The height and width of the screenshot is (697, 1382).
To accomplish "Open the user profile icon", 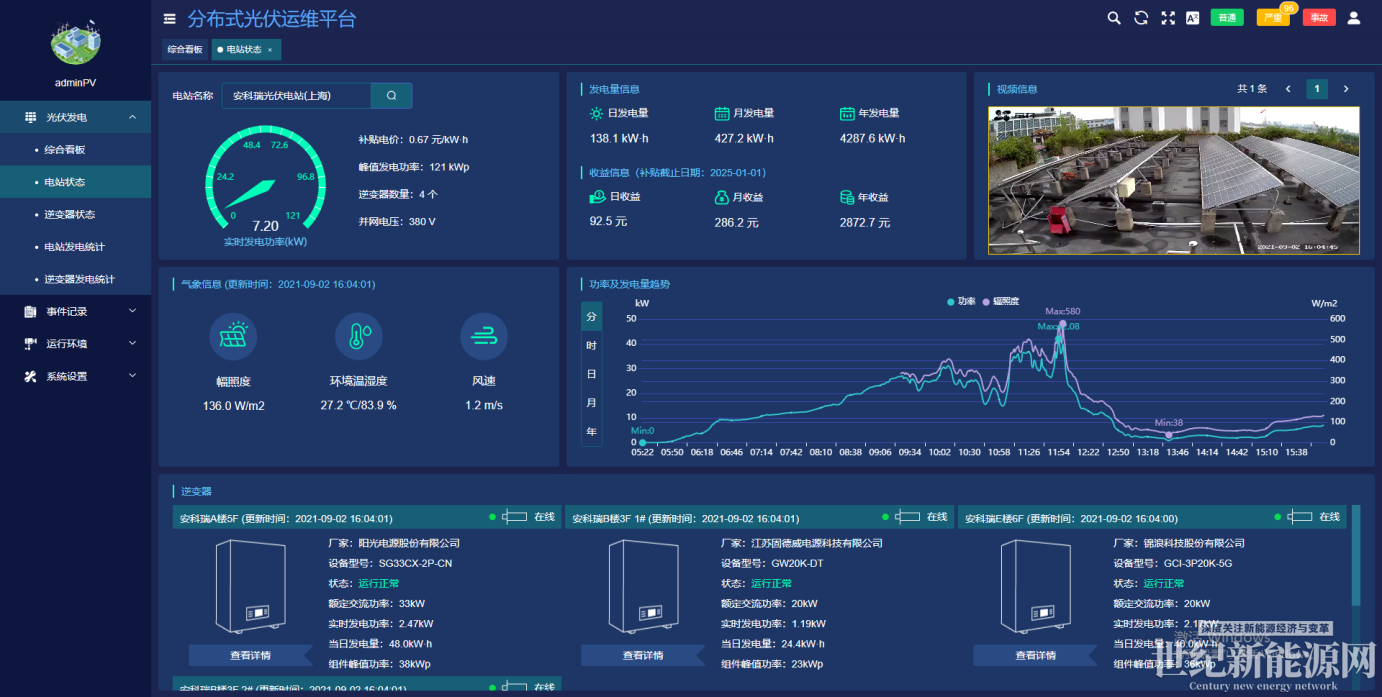I will click(x=1354, y=18).
